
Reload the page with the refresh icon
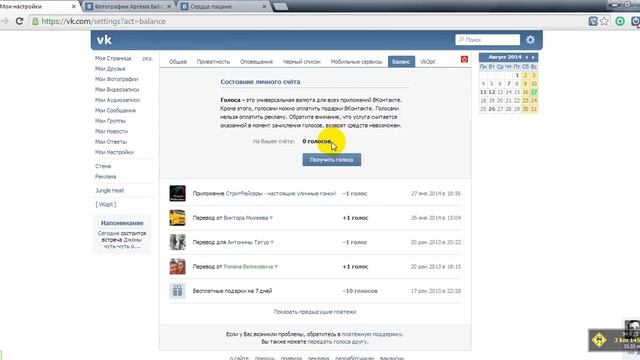(19, 21)
